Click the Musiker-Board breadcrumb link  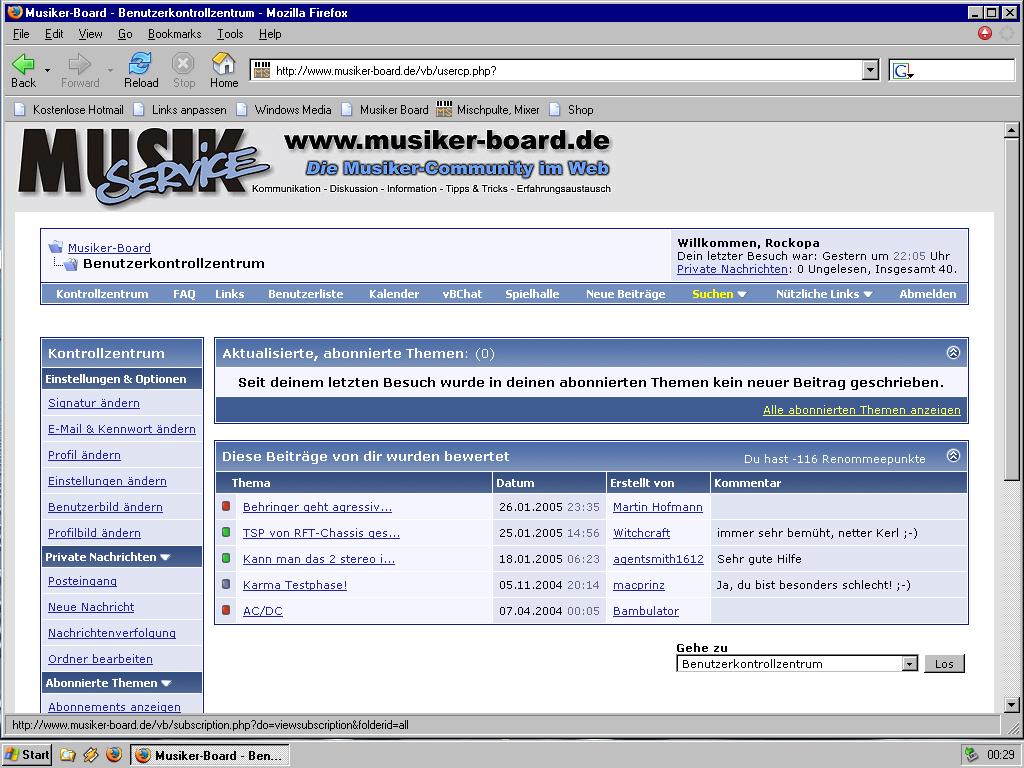coord(109,248)
